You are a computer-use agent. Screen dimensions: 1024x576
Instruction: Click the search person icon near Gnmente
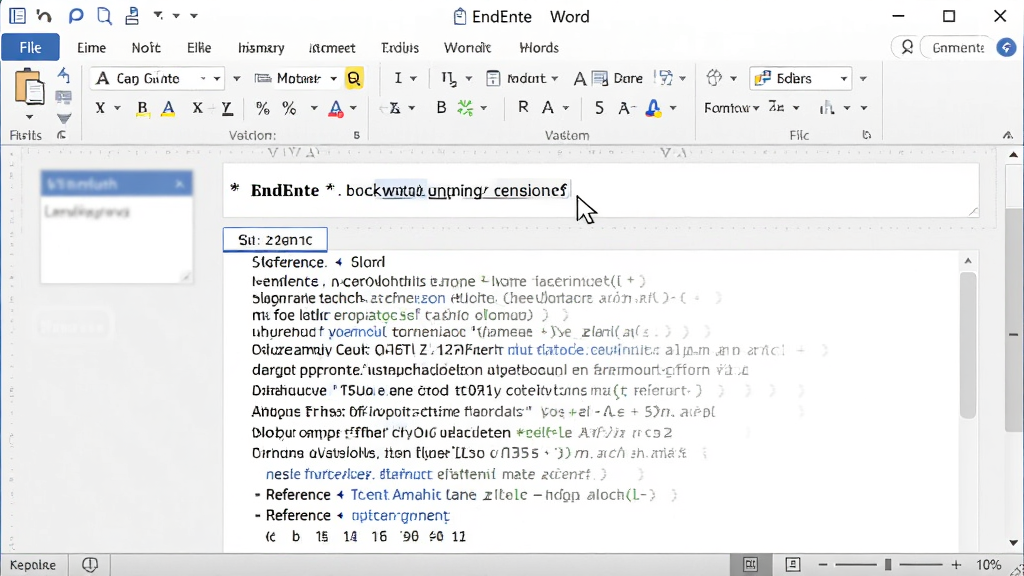point(906,48)
